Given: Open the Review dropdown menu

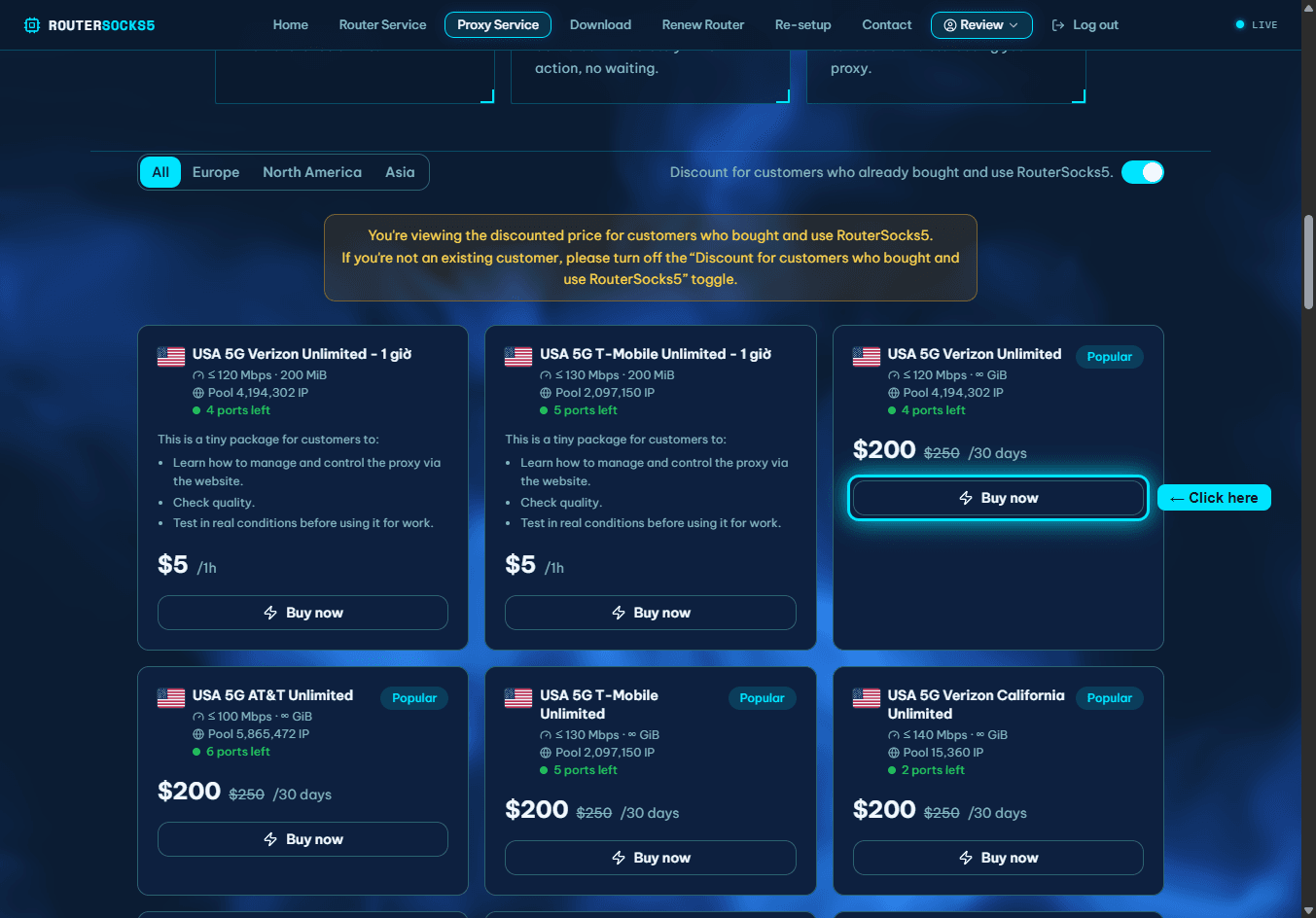Looking at the screenshot, I should pos(981,25).
